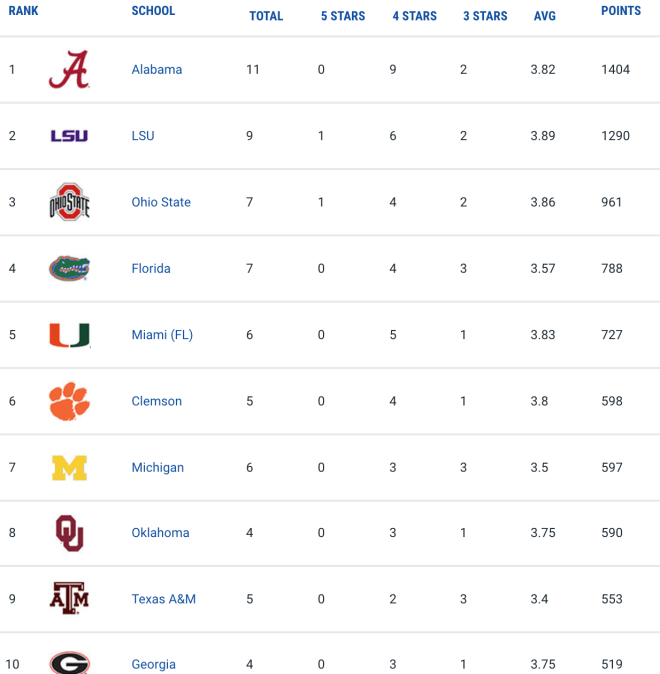Sort table by POINTS column header
Image resolution: width=660 pixels, height=674 pixels.
621,11
